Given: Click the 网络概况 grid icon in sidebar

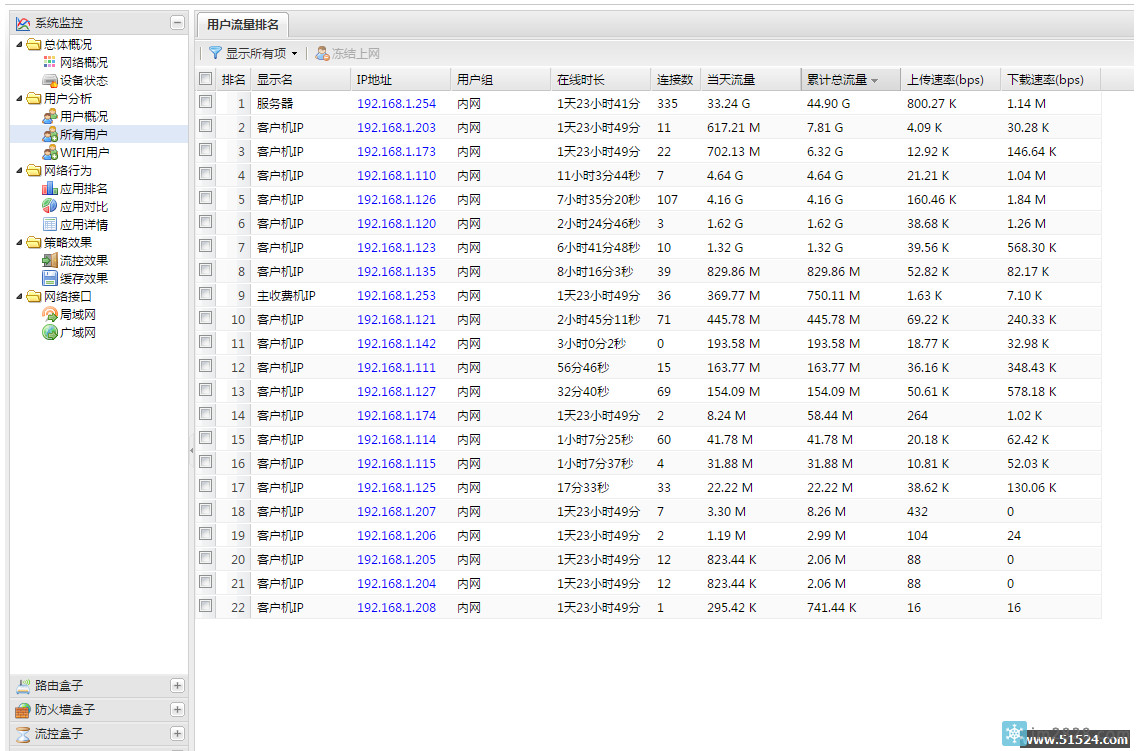Looking at the screenshot, I should pos(50,62).
